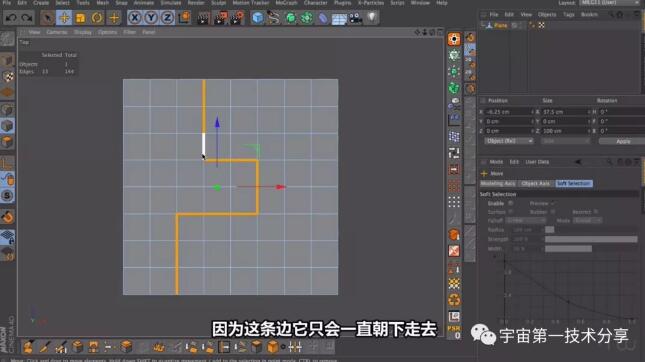Click the Camera object icon
Image resolution: width=645 pixels, height=362 pixels.
click(355, 18)
